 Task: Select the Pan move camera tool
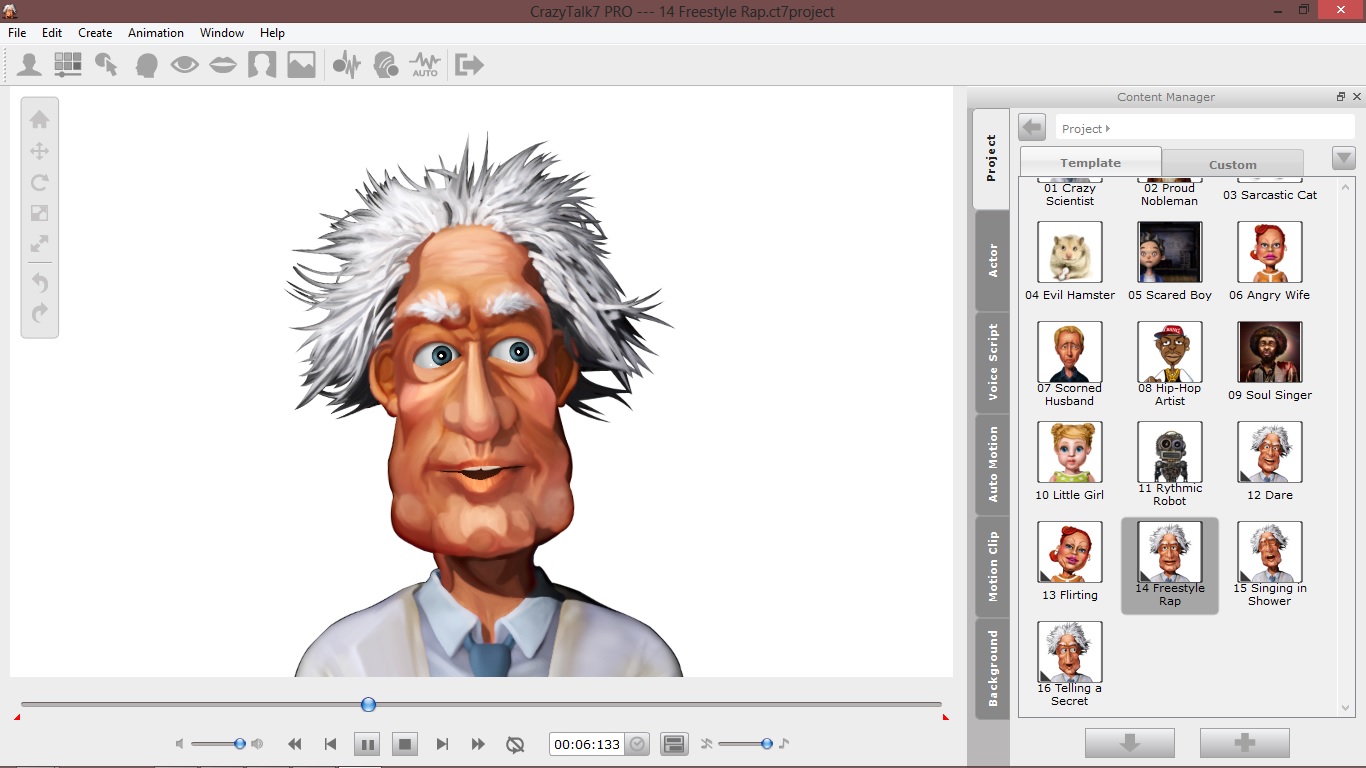pyautogui.click(x=39, y=151)
